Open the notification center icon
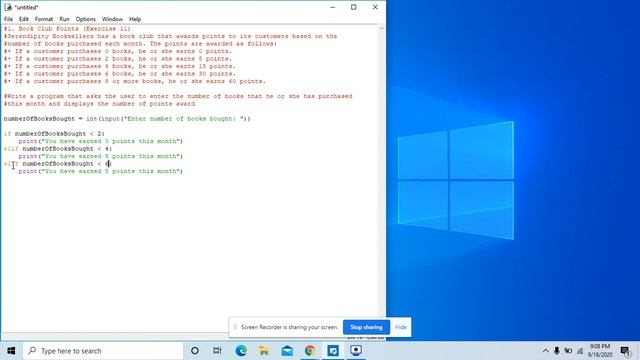This screenshot has height=360, width=640. pos(625,351)
